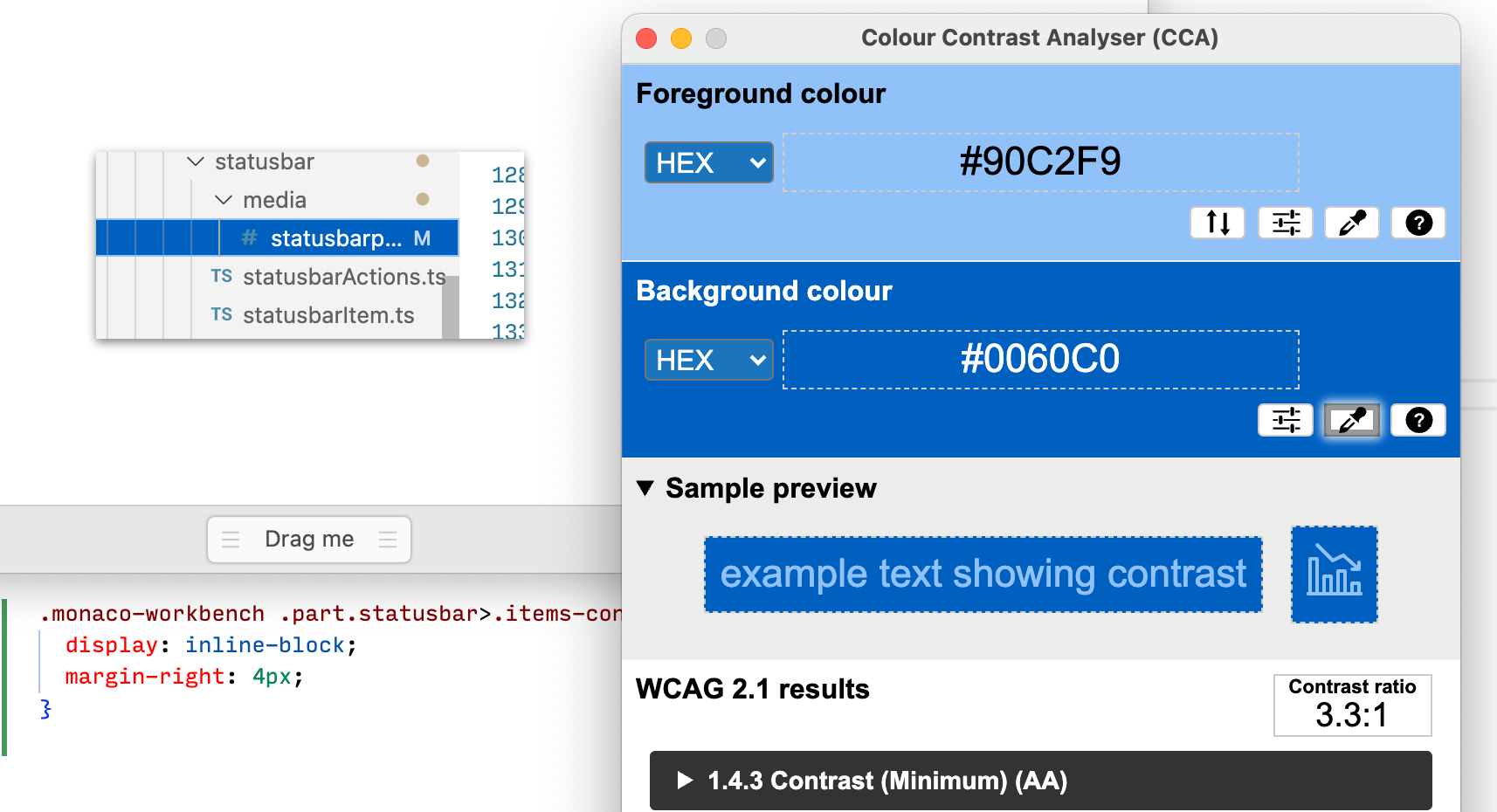1497x812 pixels.
Task: Activate the background eyedropper picker
Action: pyautogui.click(x=1351, y=420)
